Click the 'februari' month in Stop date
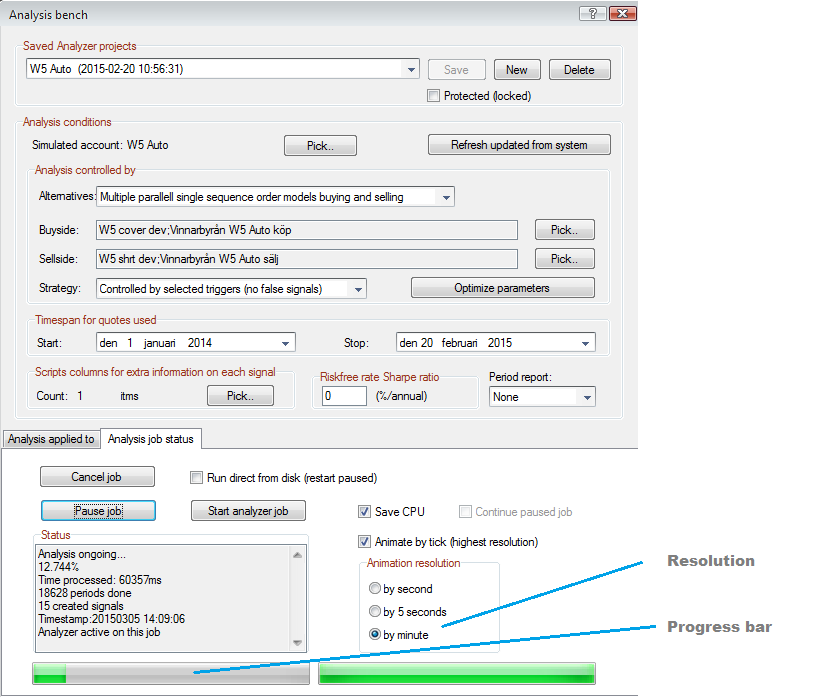 point(460,343)
